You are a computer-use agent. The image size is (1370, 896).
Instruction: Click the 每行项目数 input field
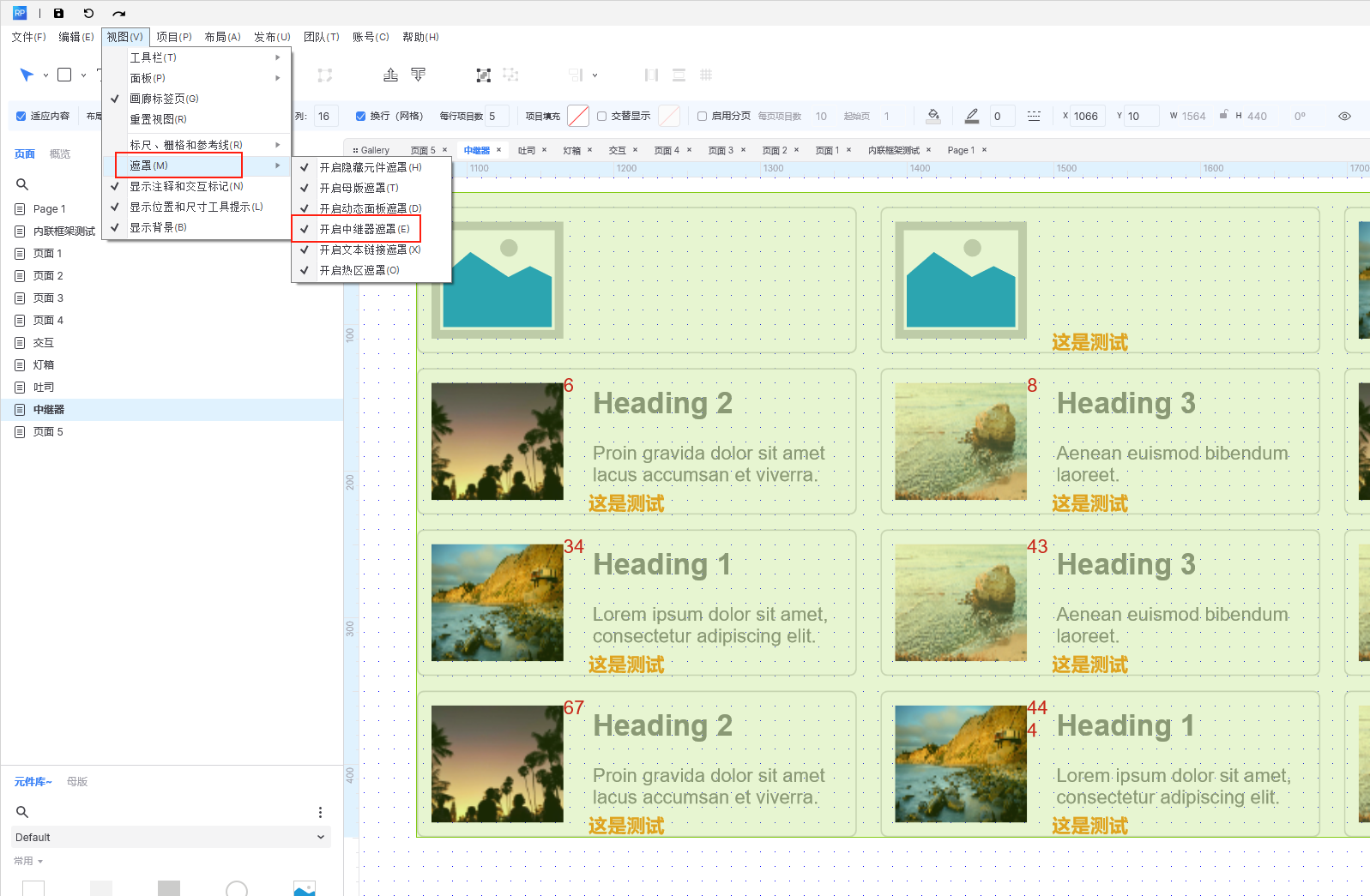click(x=497, y=116)
